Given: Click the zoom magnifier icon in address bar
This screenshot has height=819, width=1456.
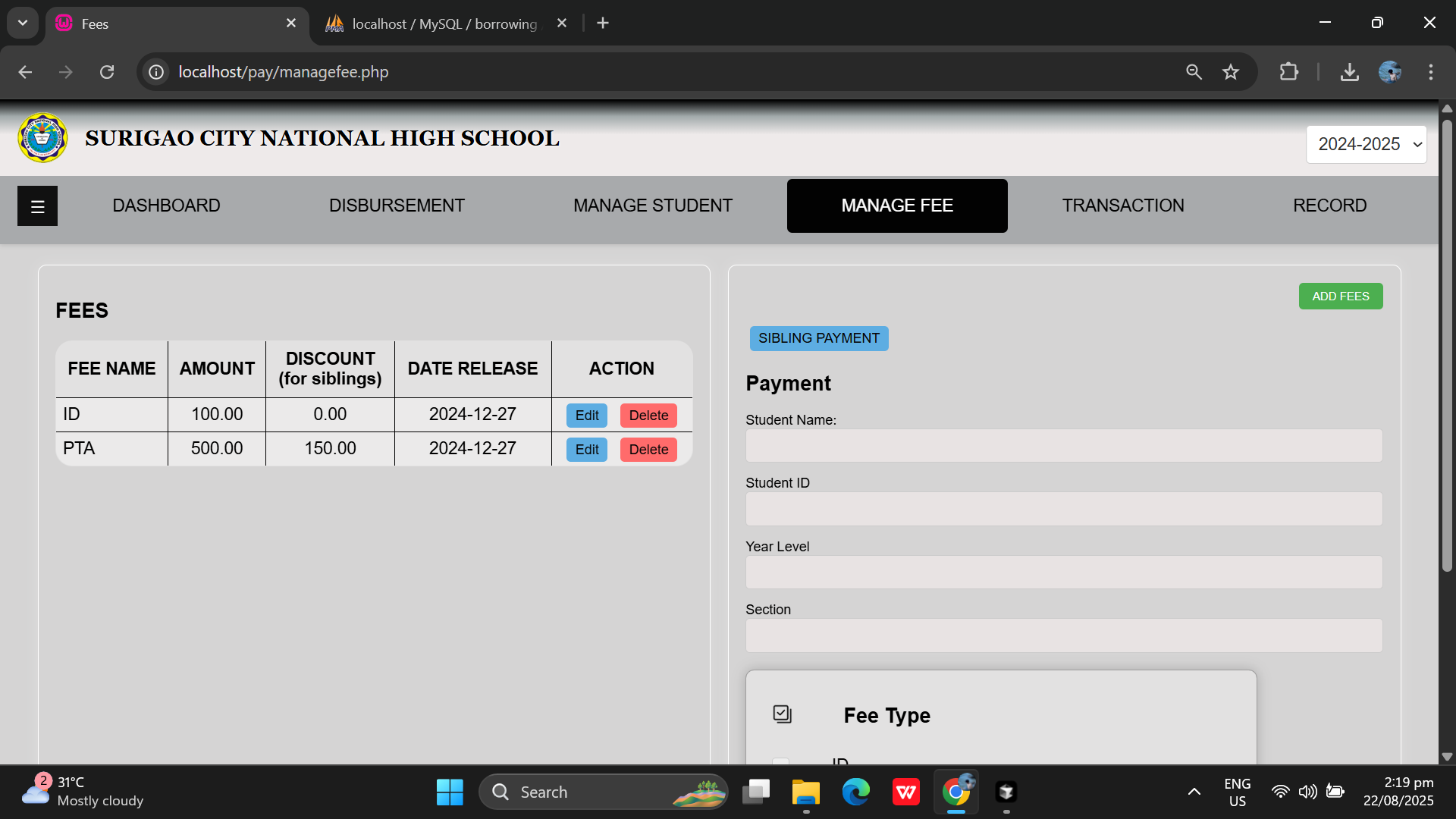Looking at the screenshot, I should tap(1194, 72).
